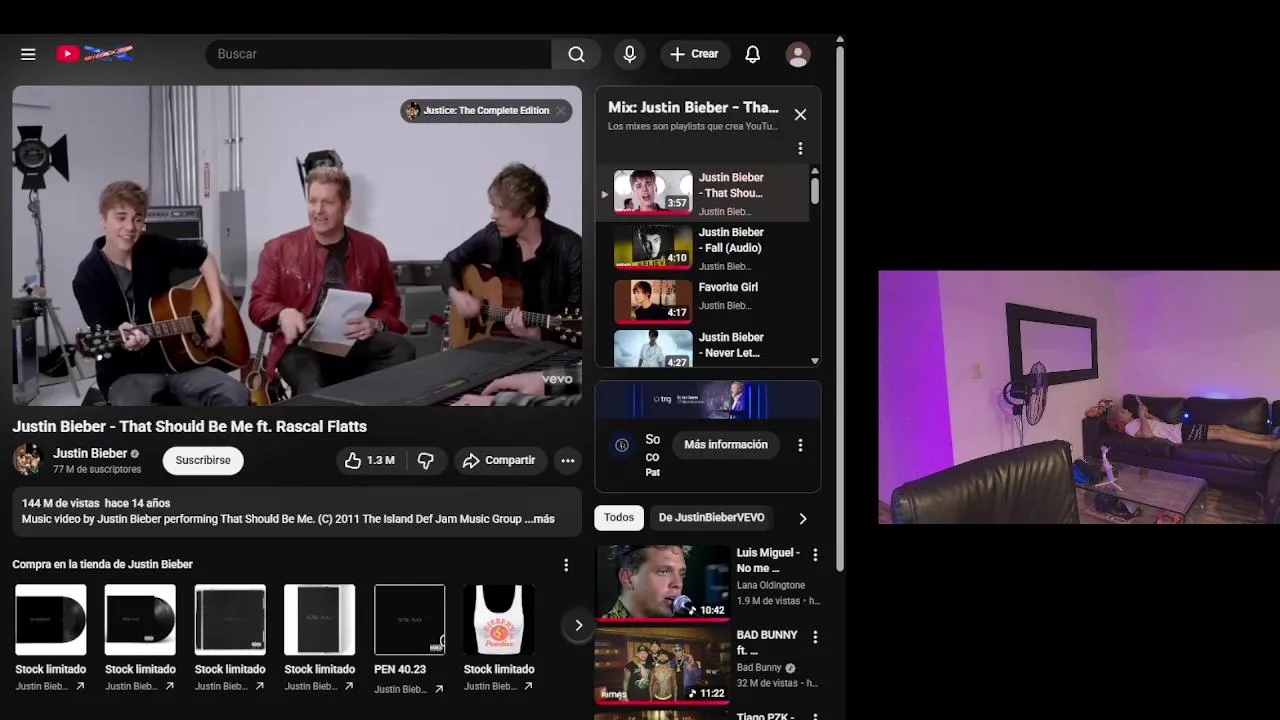Open more actions under the video
The image size is (1280, 720).
coord(567,460)
